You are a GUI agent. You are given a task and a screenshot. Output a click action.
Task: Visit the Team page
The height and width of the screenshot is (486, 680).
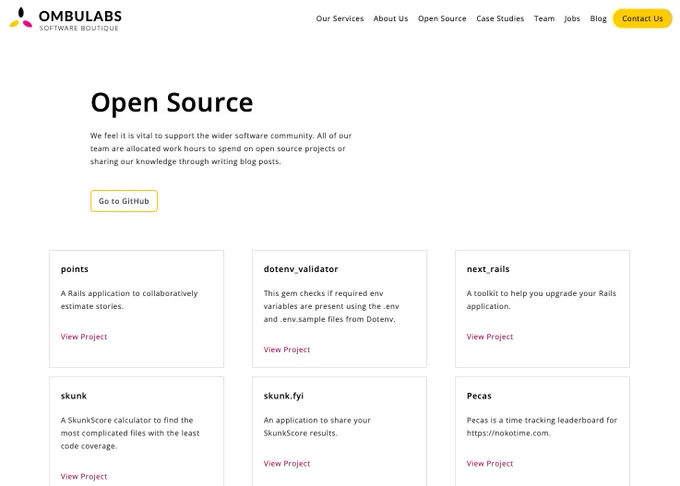pos(544,19)
